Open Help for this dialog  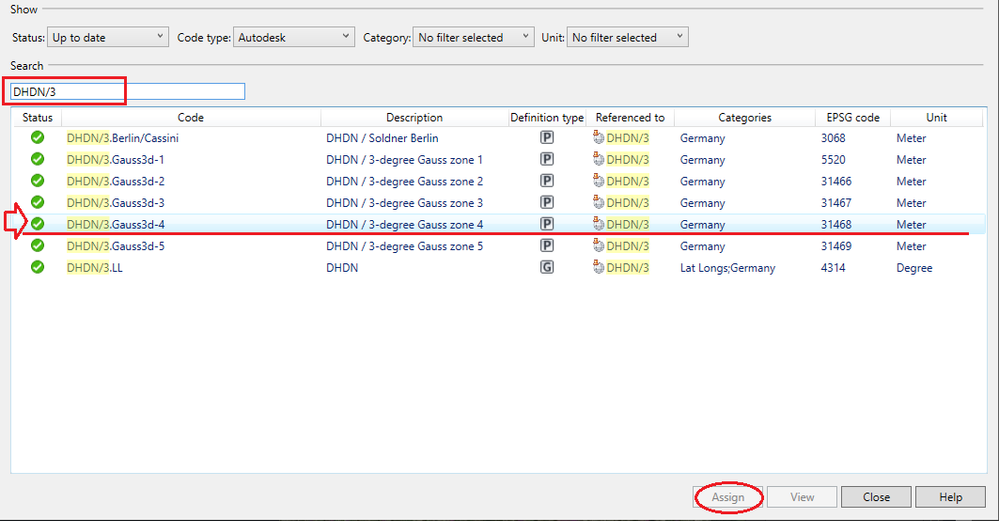951,497
